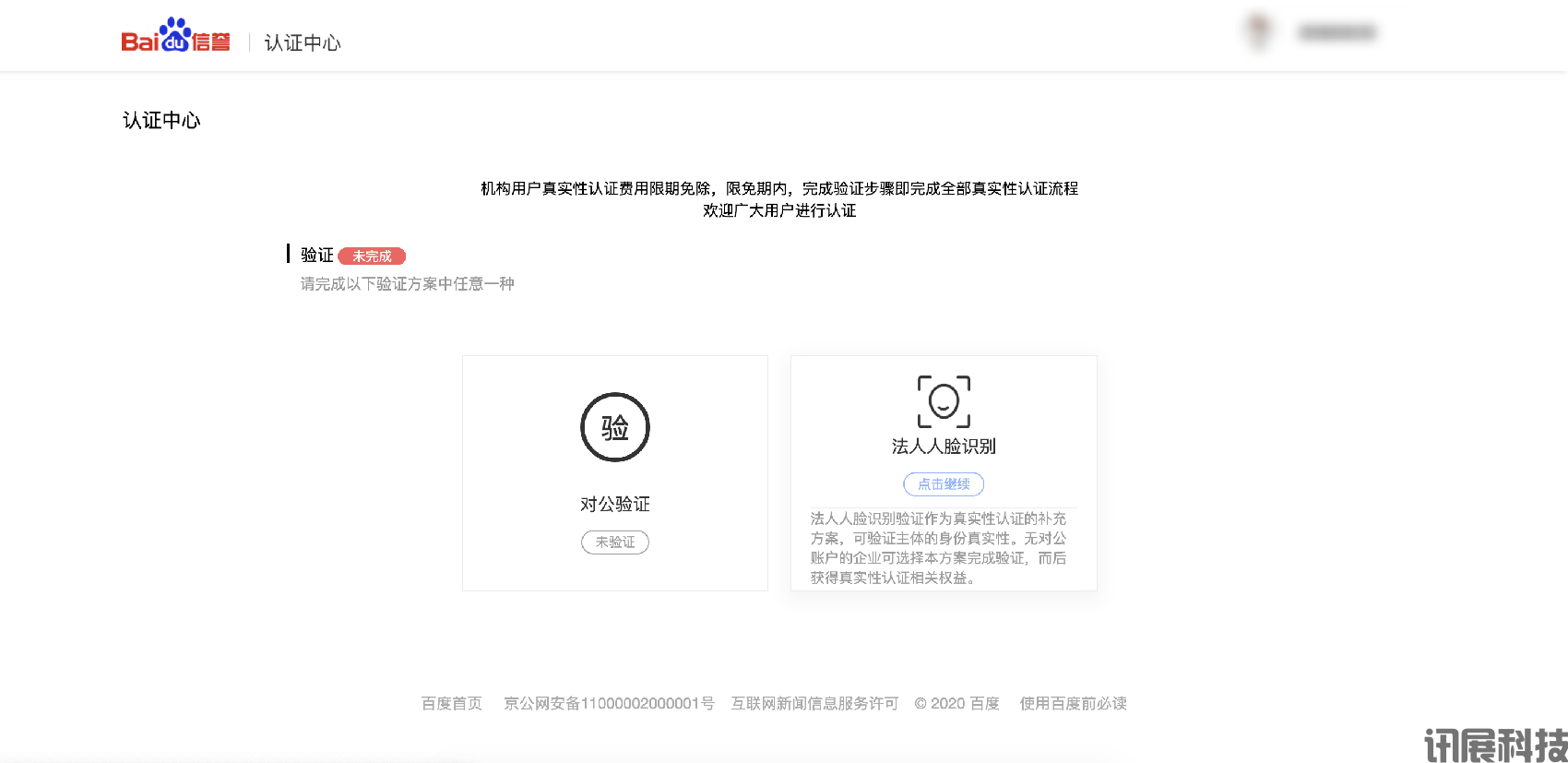Click the 认证中心 header title next to logo
The width and height of the screenshot is (1568, 763).
(x=303, y=43)
